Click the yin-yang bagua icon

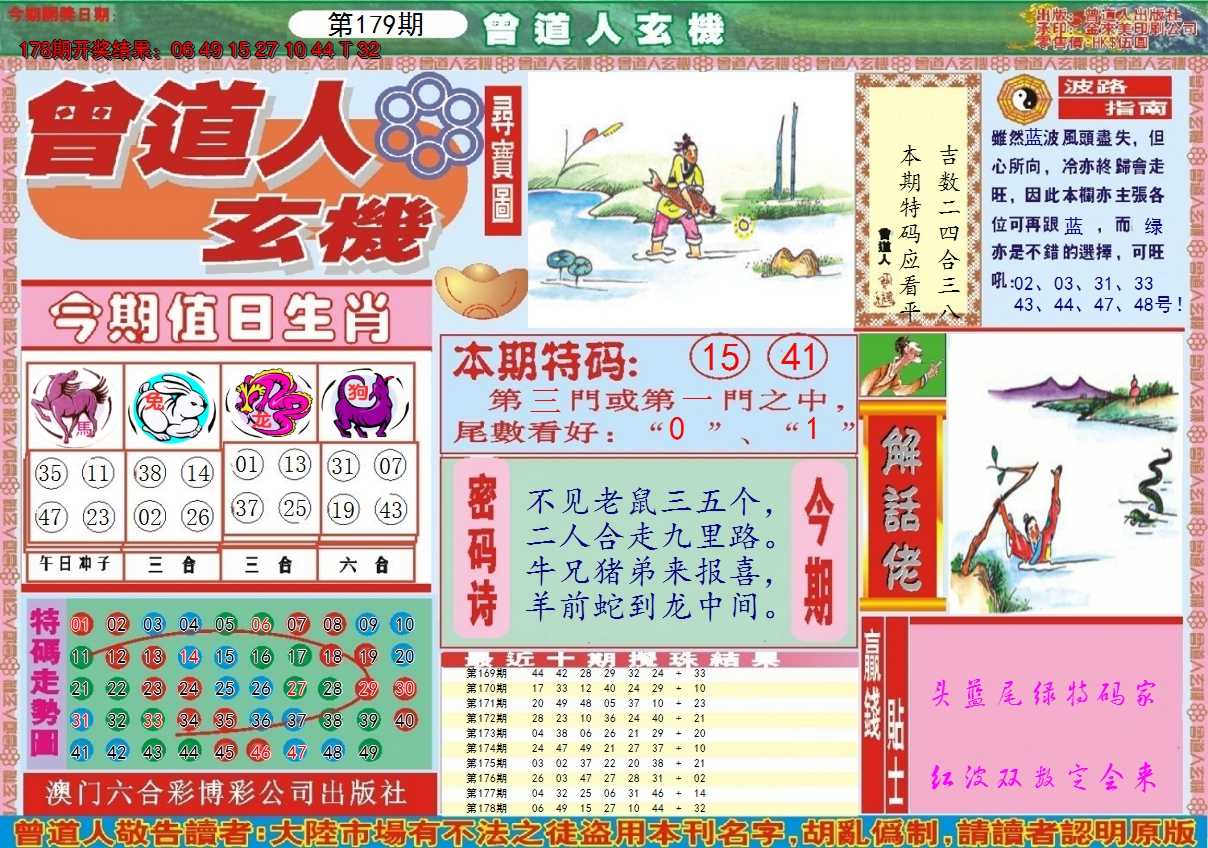(x=1020, y=97)
